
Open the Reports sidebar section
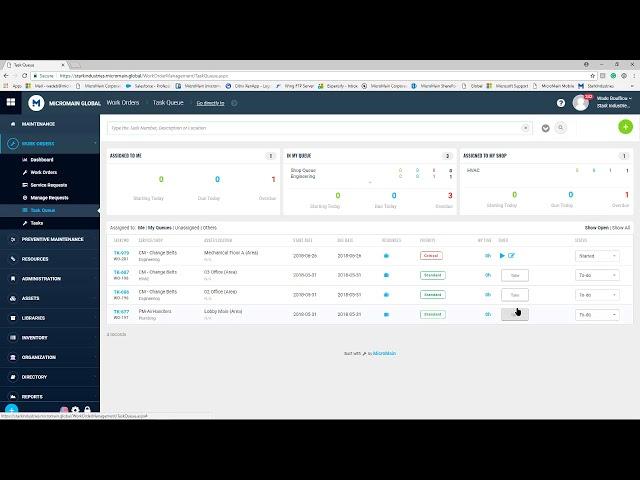[x=49, y=396]
